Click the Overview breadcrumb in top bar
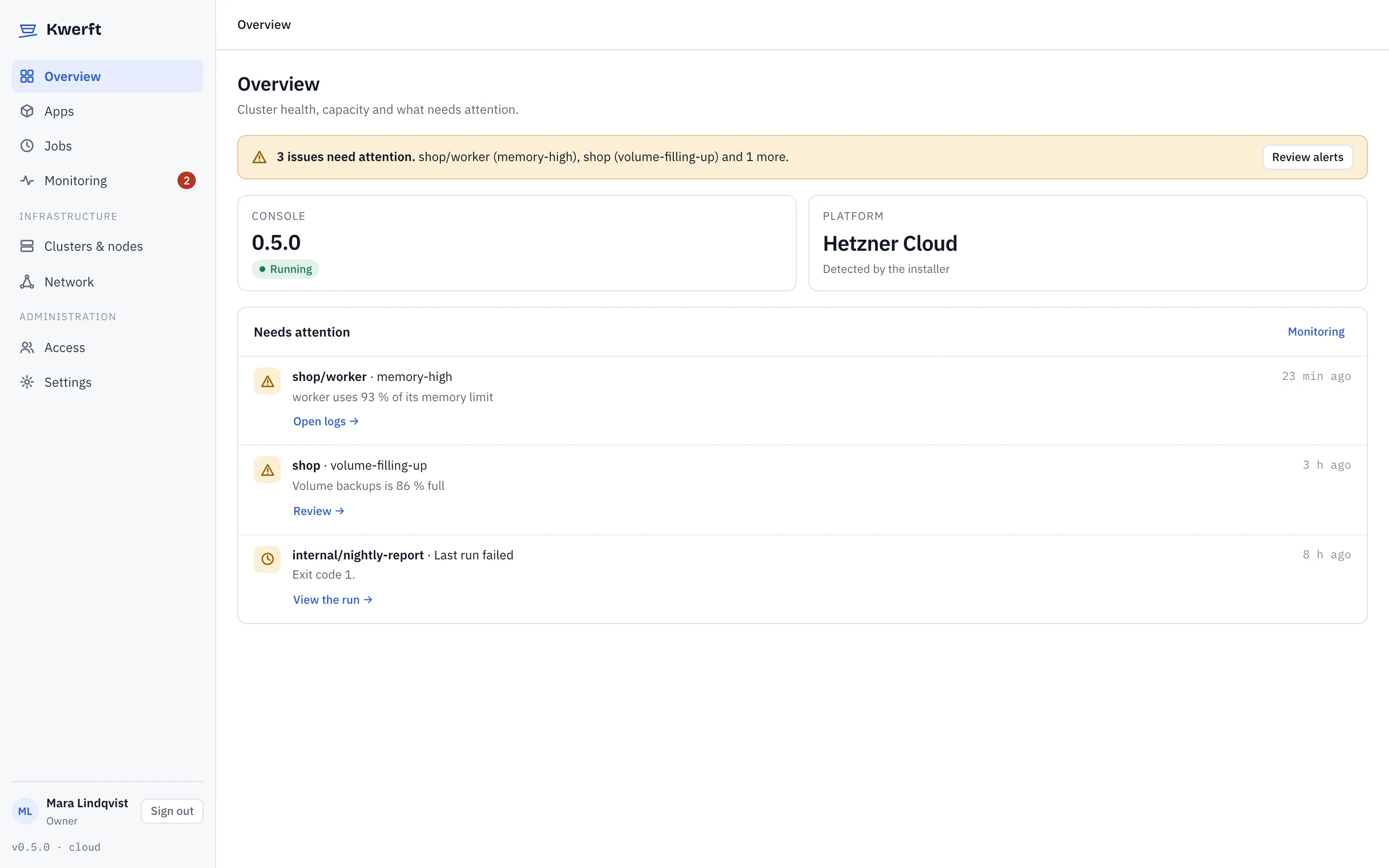The image size is (1389, 868). [264, 25]
